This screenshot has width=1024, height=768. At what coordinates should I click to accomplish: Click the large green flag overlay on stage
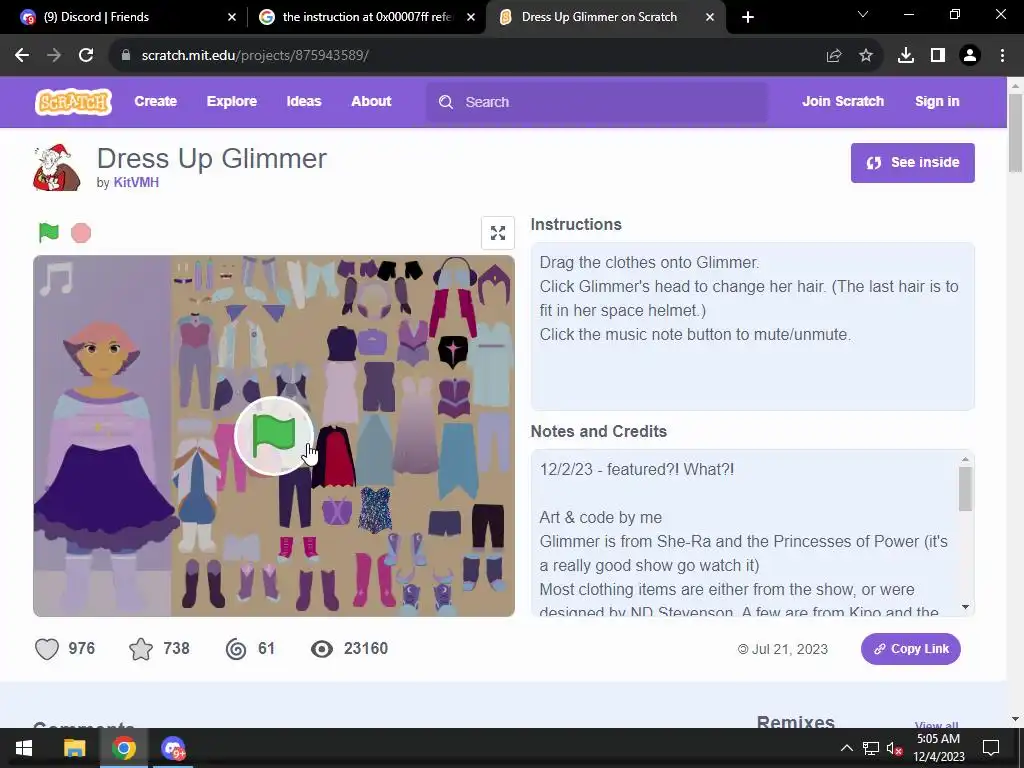[x=274, y=436]
